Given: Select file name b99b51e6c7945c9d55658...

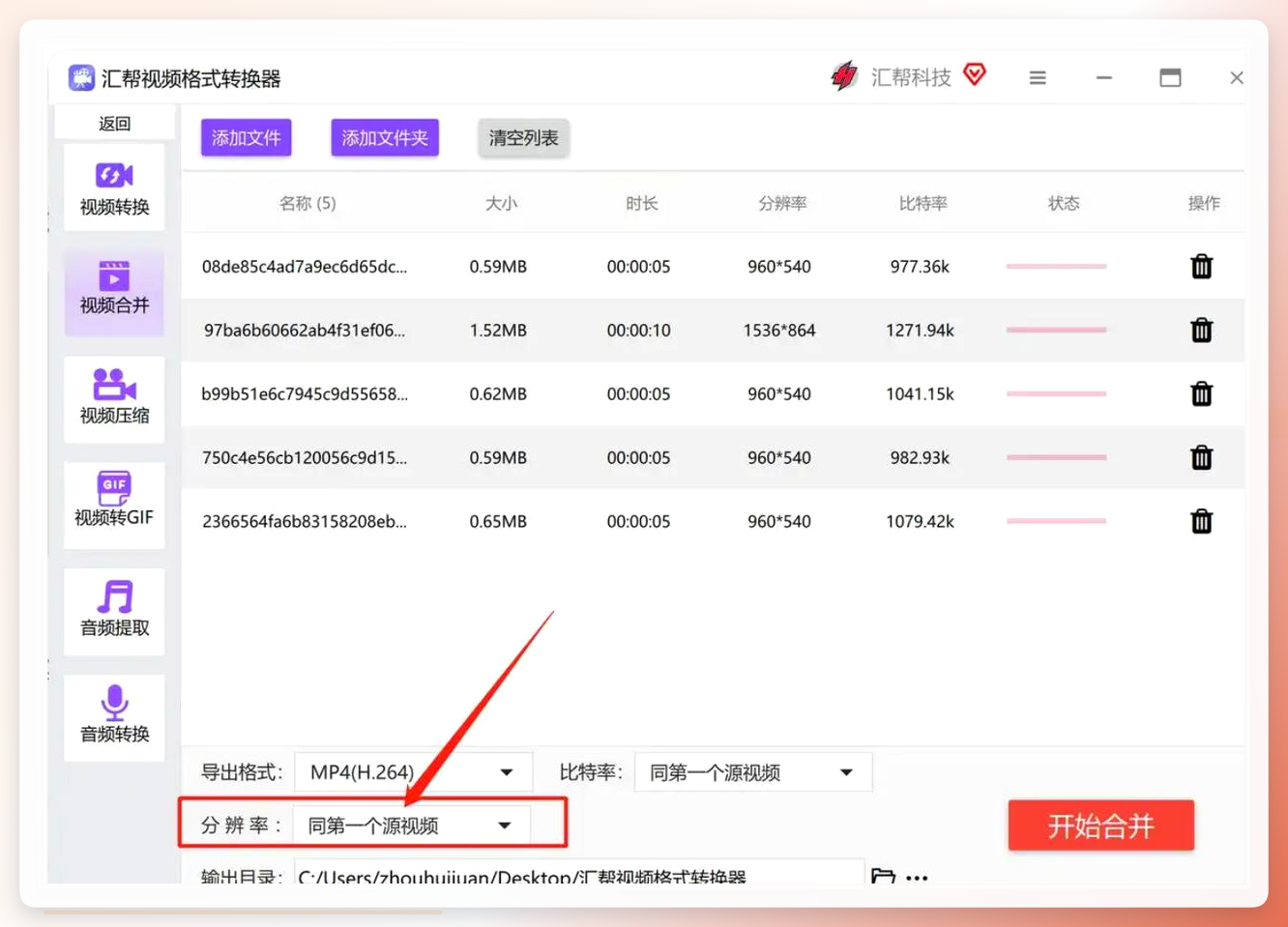Looking at the screenshot, I should click(305, 394).
